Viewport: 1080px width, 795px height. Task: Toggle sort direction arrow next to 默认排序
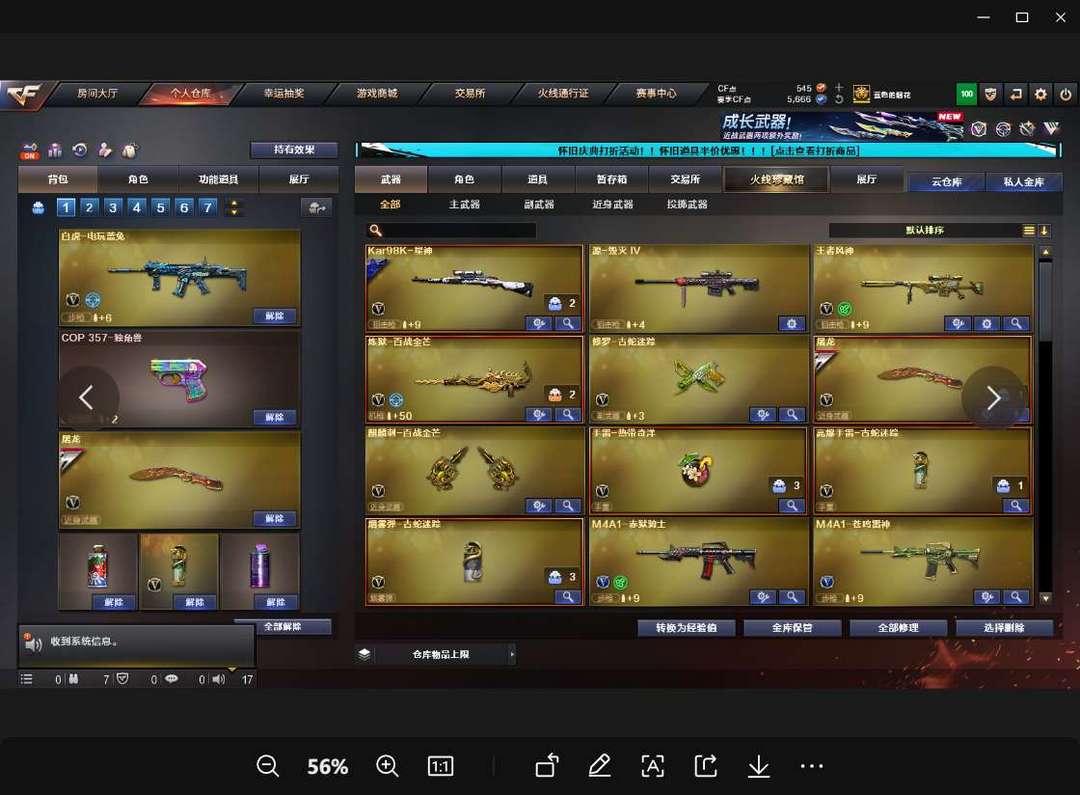[1044, 231]
